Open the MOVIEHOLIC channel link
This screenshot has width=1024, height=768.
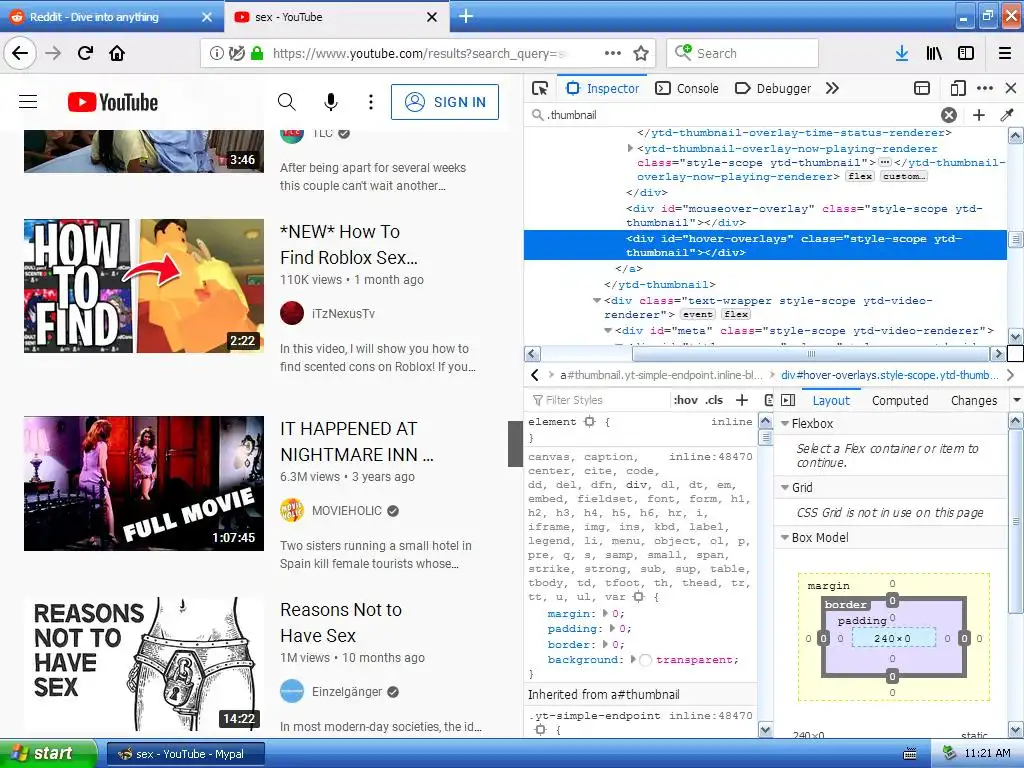coord(347,511)
